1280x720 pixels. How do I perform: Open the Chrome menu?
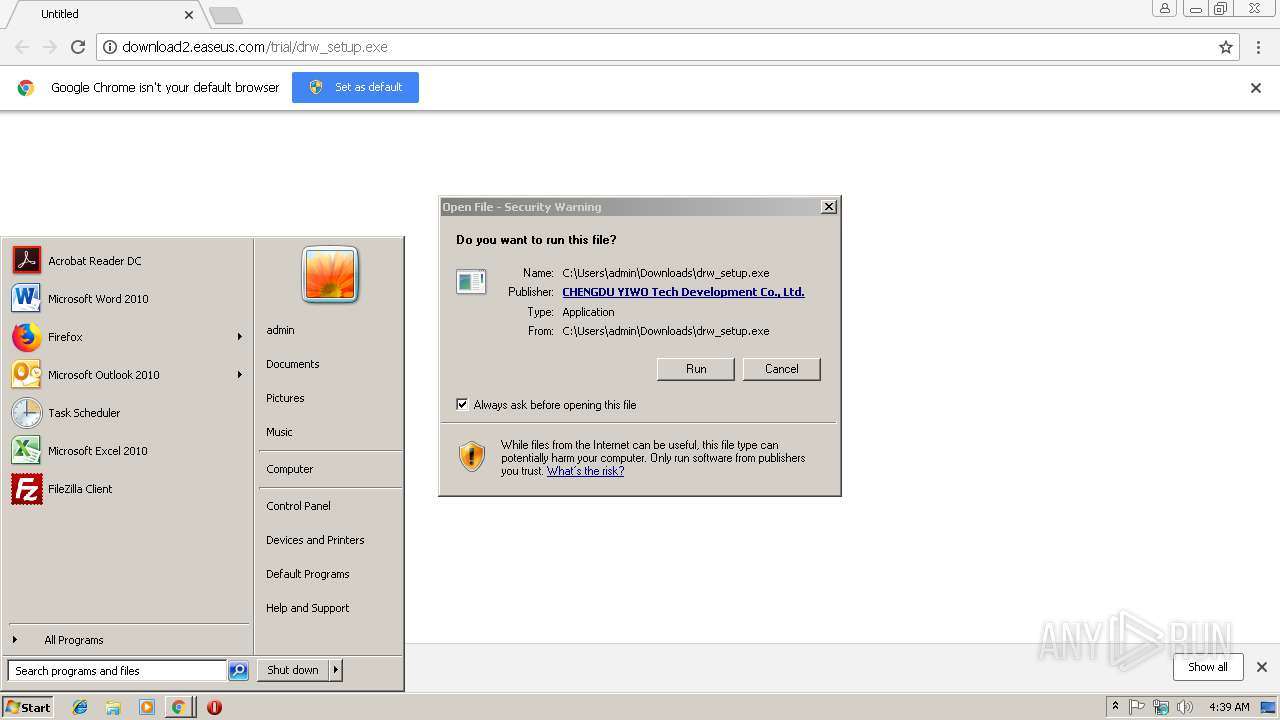1258,47
